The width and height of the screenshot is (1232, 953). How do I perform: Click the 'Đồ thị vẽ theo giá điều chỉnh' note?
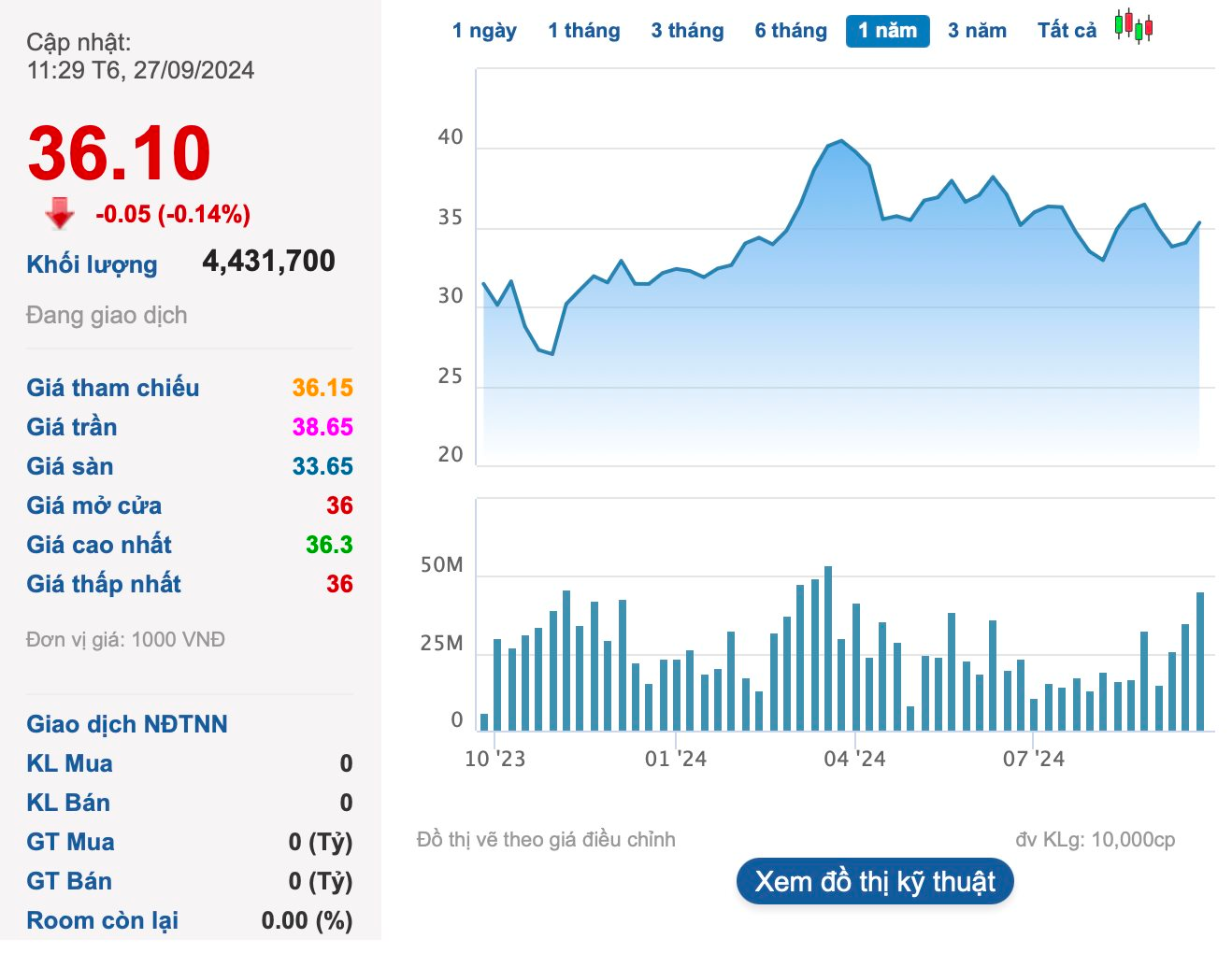pos(546,839)
